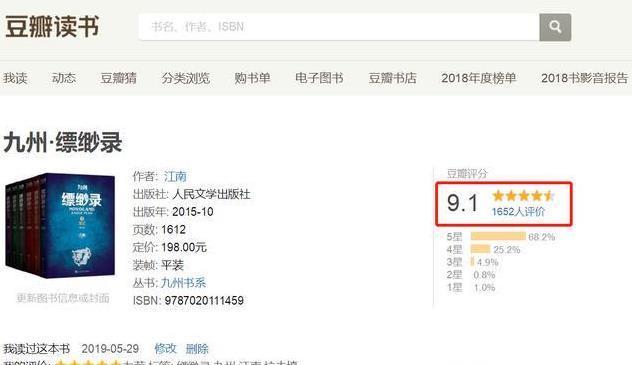Open the 2018年度榜单 link
This screenshot has width=632, height=365.
tap(478, 78)
